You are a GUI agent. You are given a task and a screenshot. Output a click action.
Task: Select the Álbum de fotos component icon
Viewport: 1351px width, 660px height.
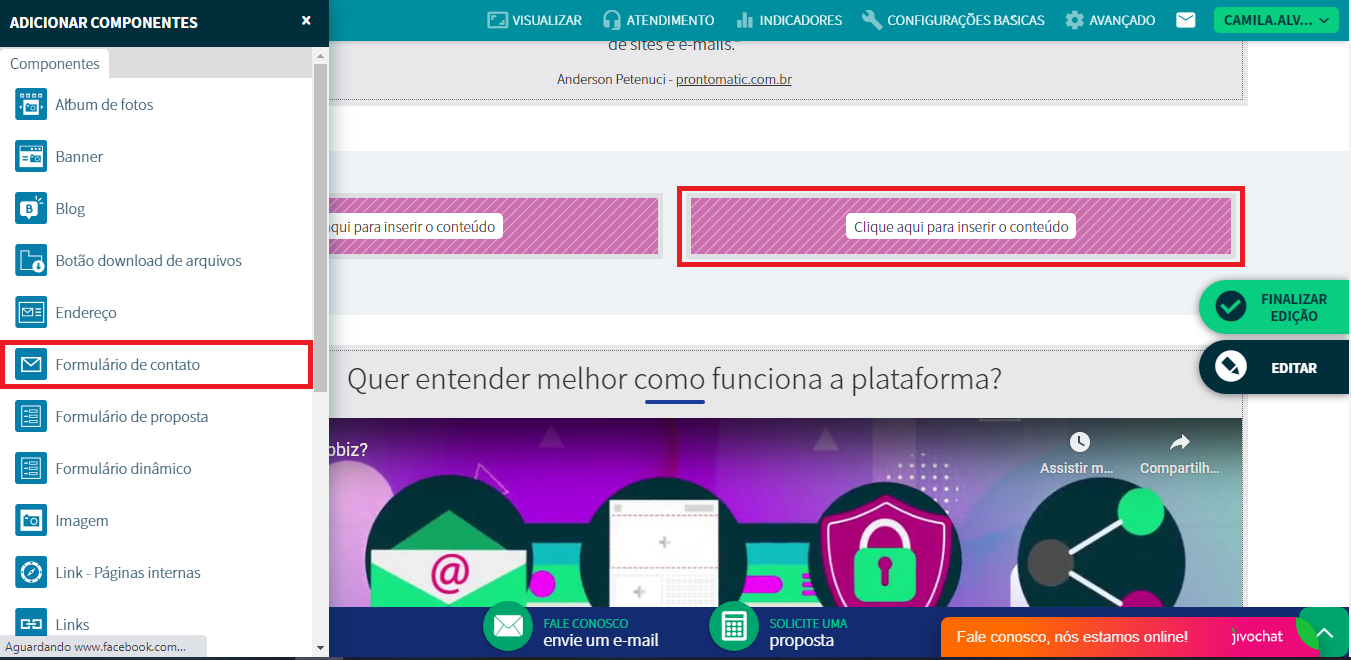pyautogui.click(x=31, y=105)
